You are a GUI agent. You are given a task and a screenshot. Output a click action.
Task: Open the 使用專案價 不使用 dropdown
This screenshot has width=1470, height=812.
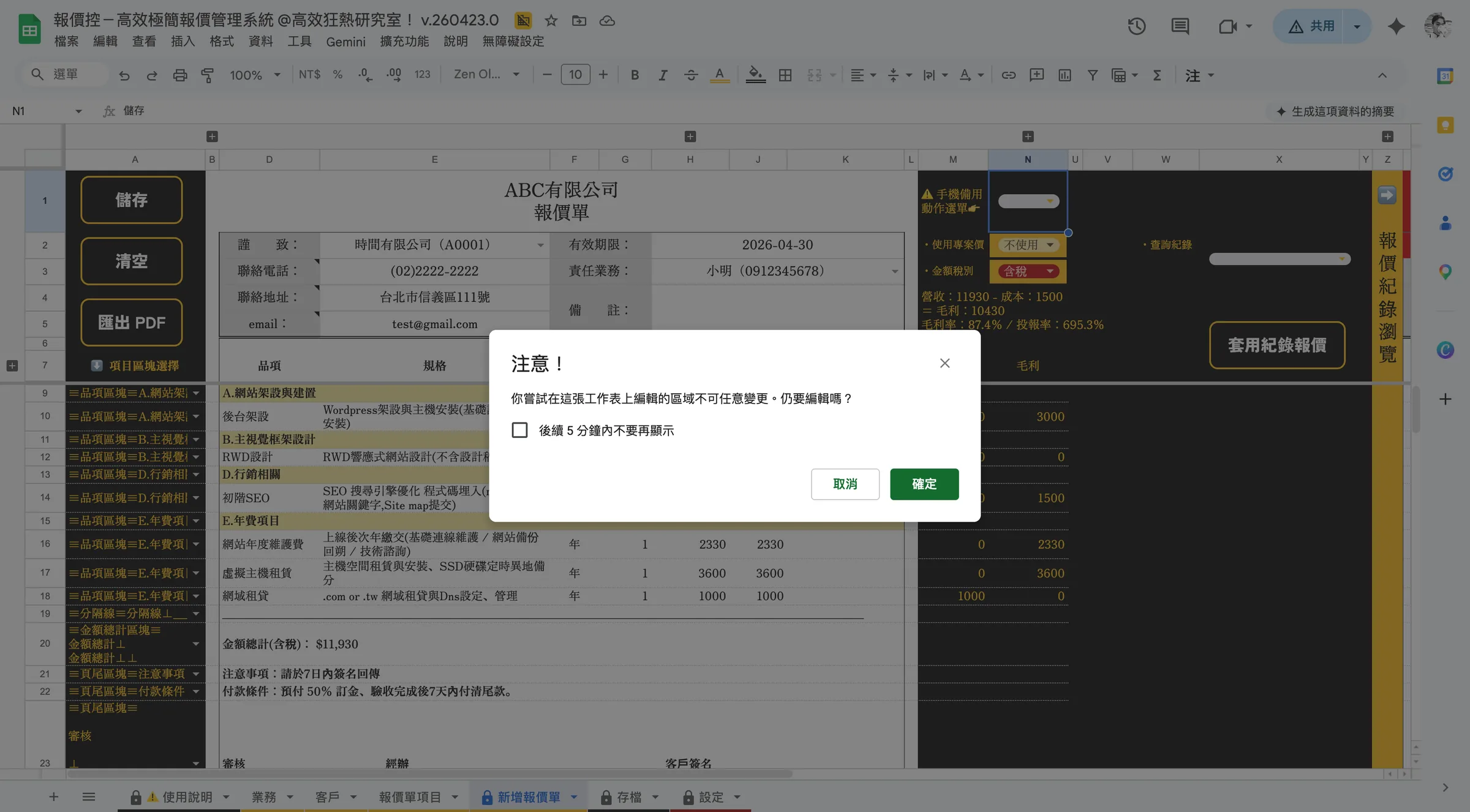pos(1029,244)
